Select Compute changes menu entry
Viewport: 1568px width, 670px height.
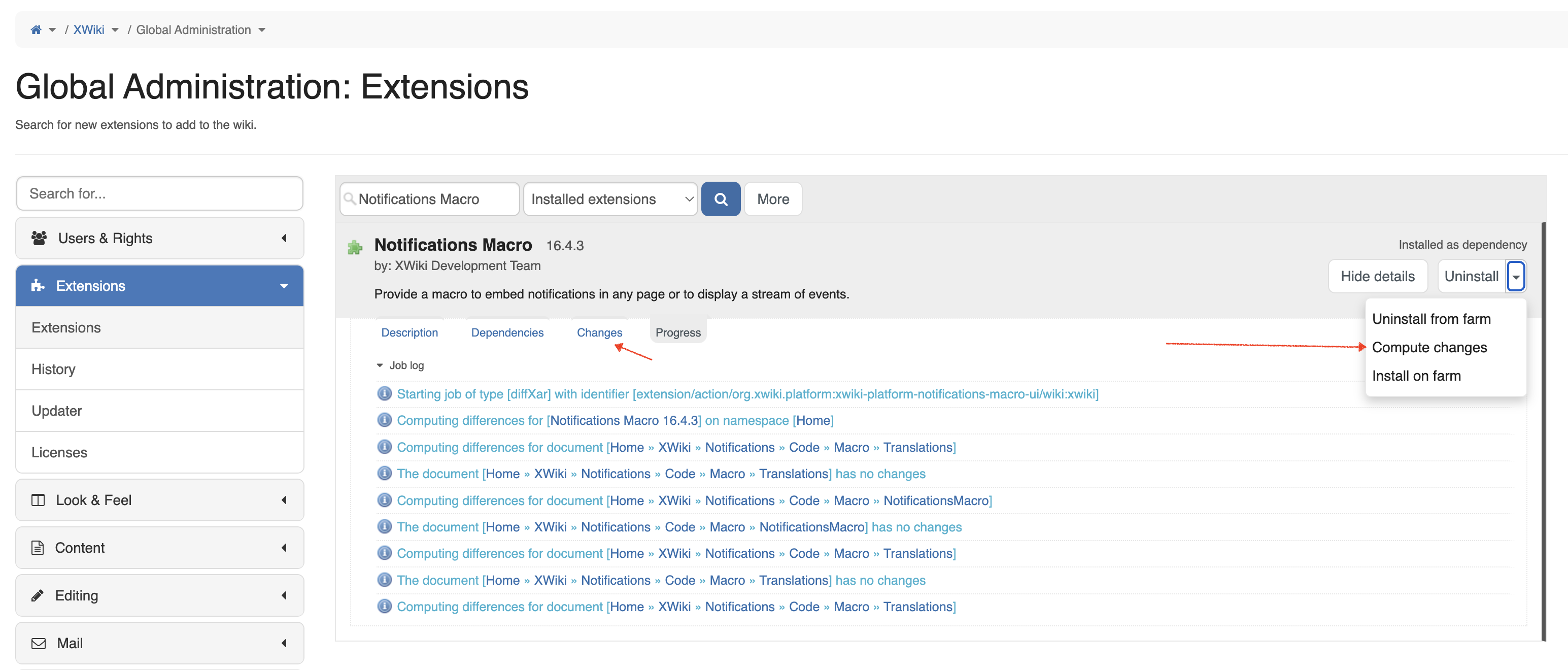click(1429, 347)
